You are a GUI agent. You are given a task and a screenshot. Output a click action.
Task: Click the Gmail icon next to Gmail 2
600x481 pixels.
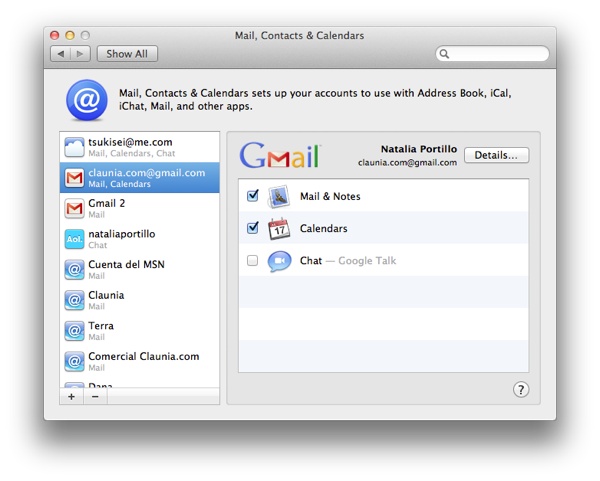(74, 209)
